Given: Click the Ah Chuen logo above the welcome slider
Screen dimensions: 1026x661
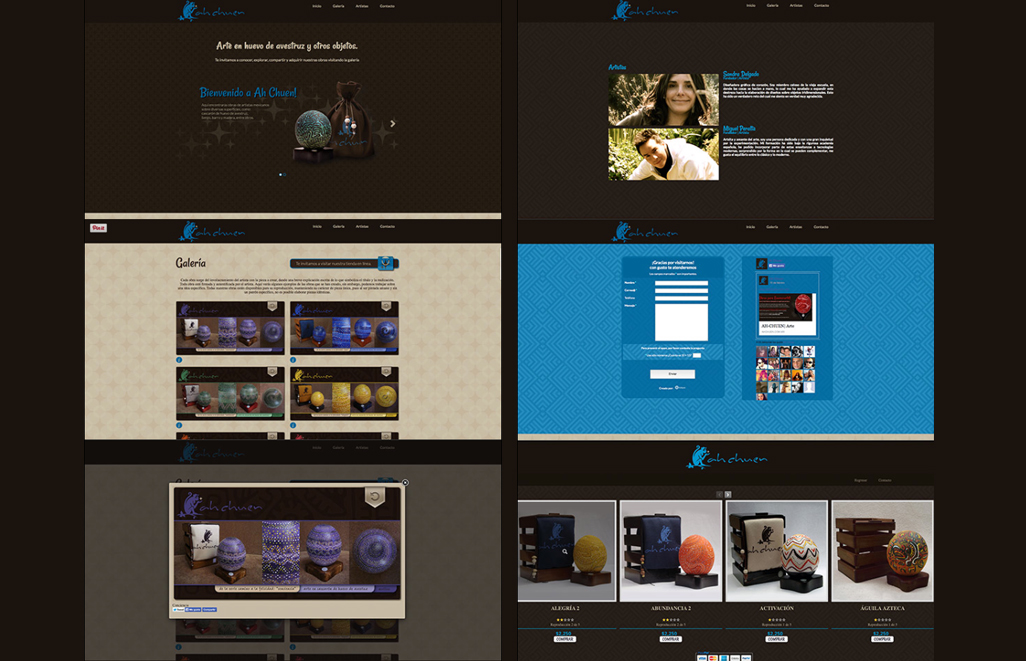Looking at the screenshot, I should (211, 11).
